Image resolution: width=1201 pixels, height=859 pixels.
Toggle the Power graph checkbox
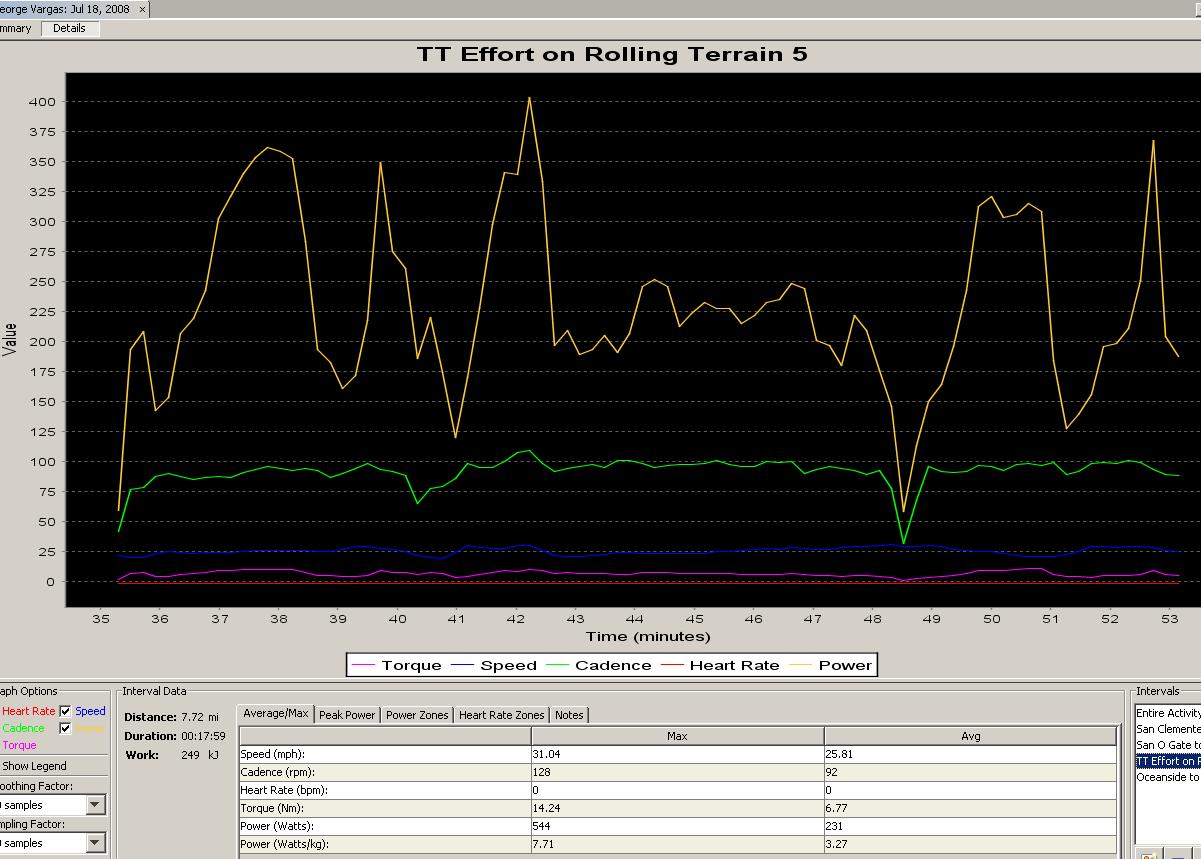coord(66,728)
